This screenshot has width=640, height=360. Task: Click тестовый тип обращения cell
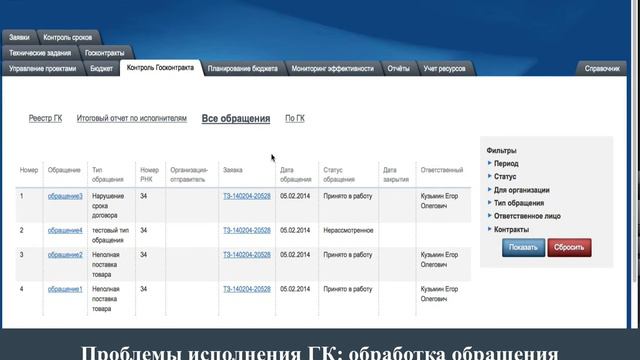point(110,235)
